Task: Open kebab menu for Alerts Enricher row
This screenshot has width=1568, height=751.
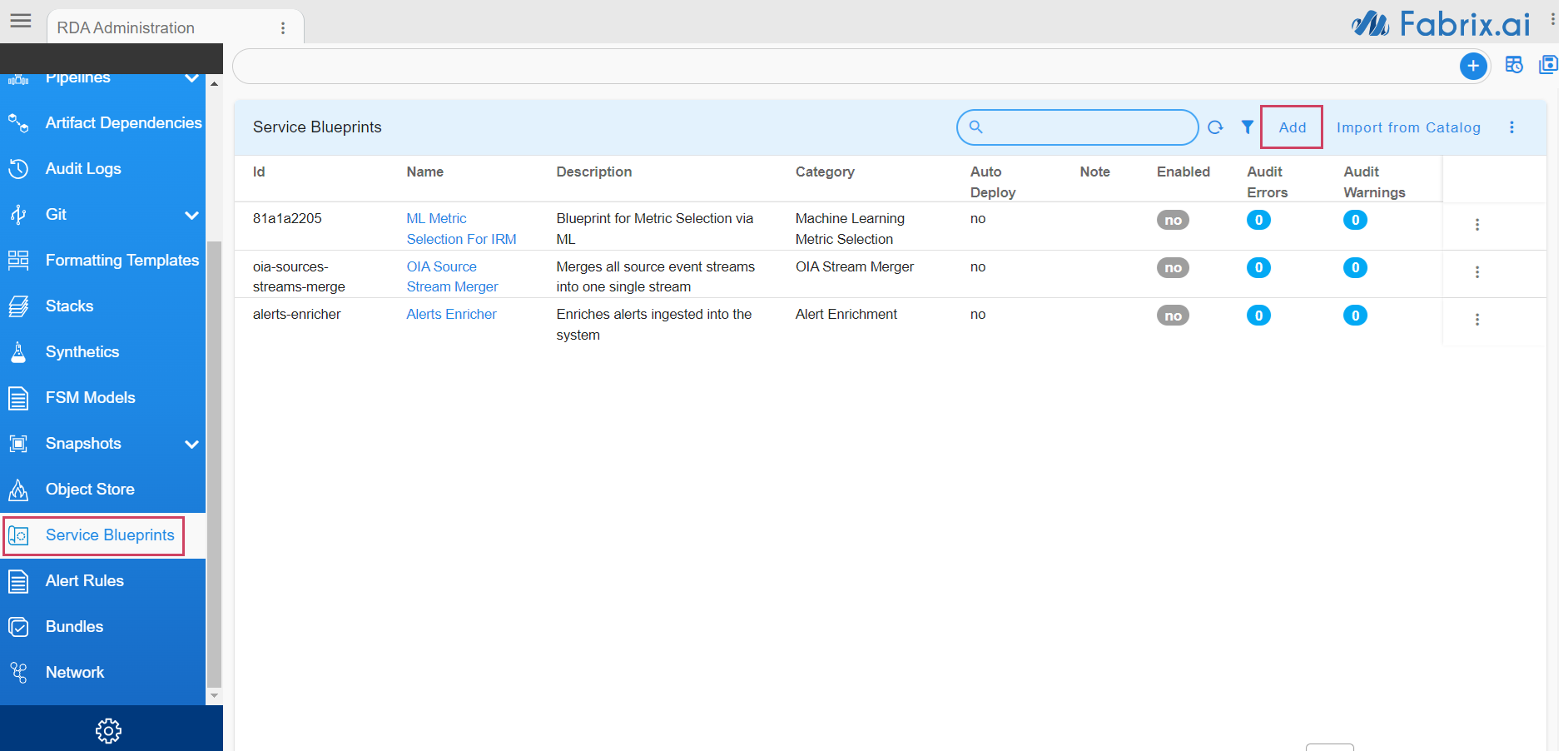Action: pos(1477,320)
